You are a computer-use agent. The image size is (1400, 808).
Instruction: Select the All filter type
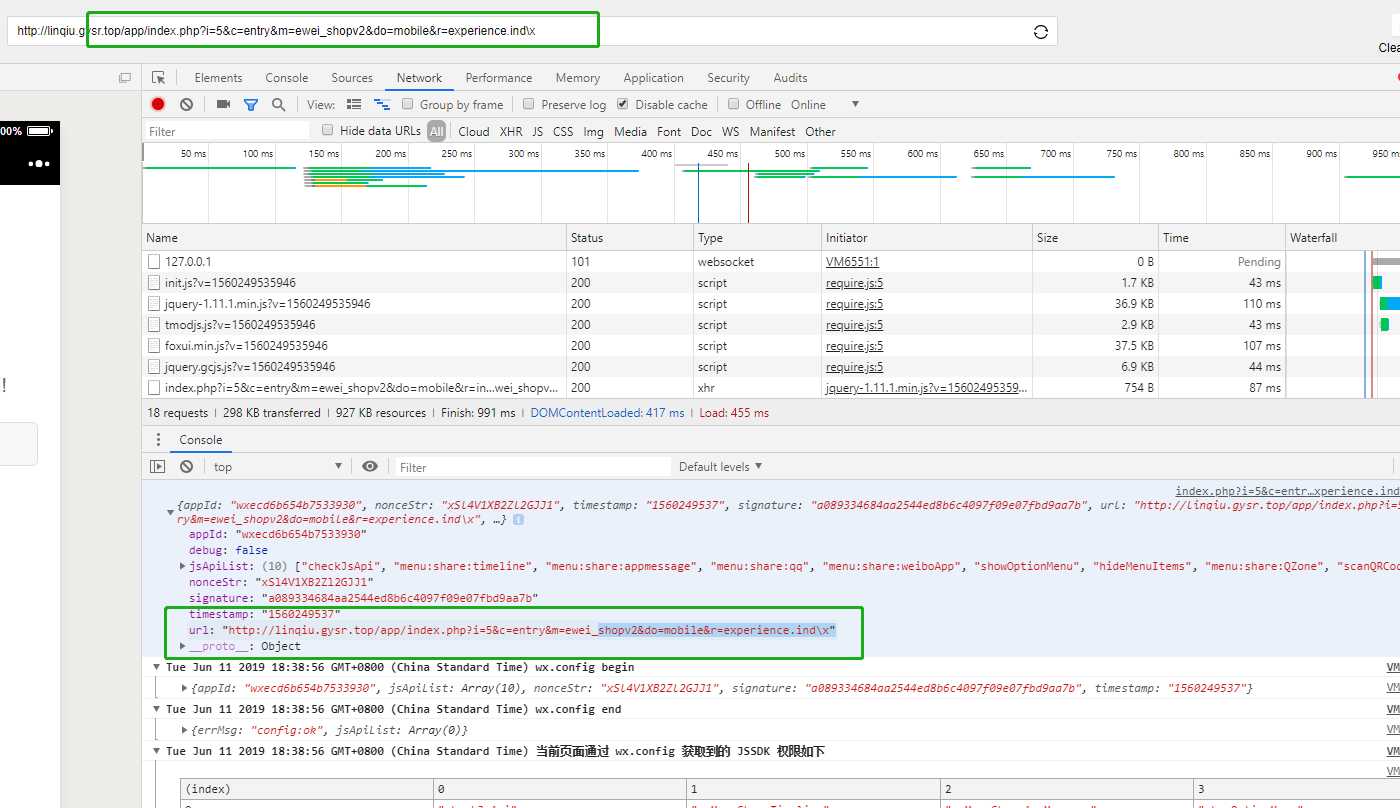click(x=436, y=131)
